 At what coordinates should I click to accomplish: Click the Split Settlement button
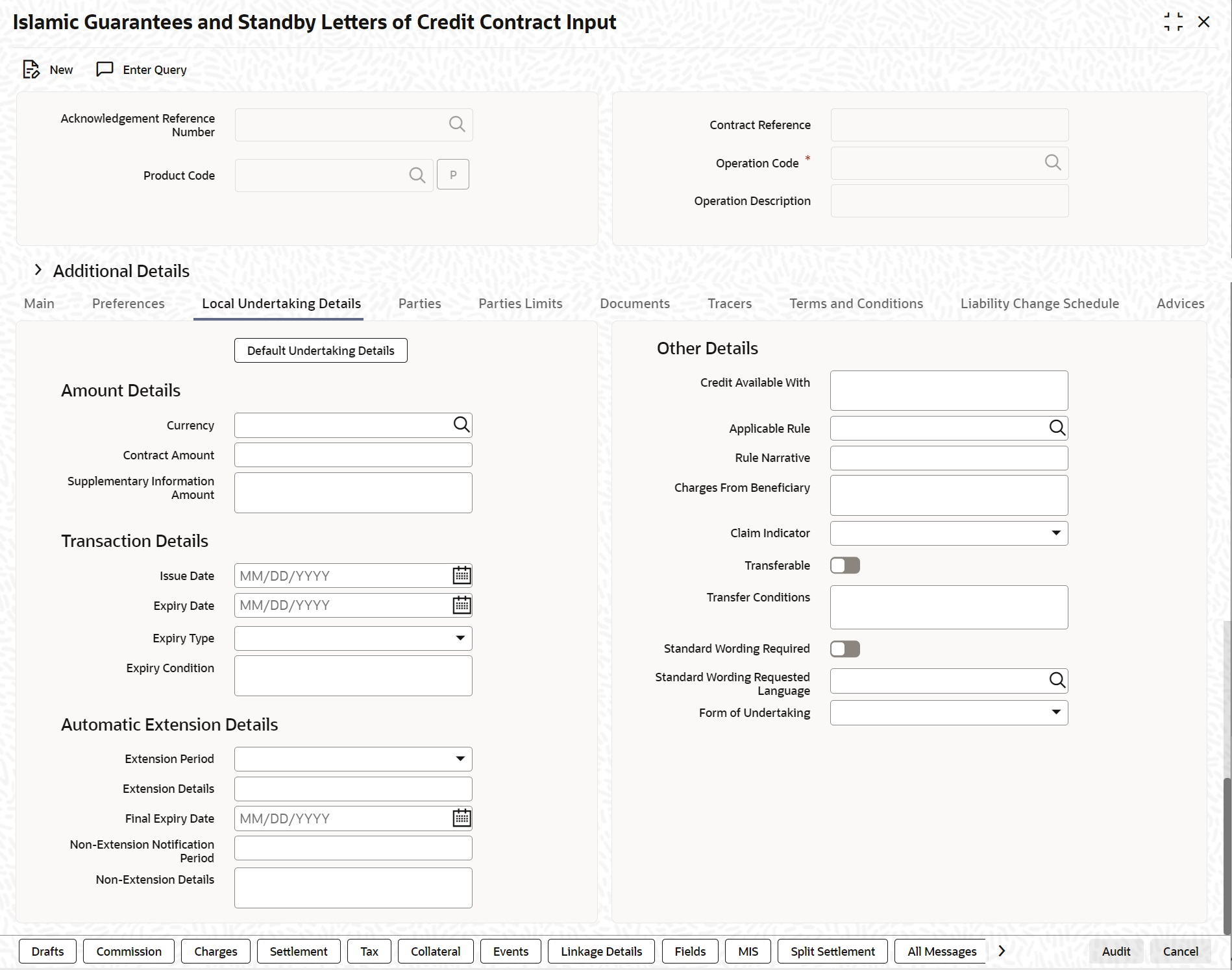pos(833,951)
